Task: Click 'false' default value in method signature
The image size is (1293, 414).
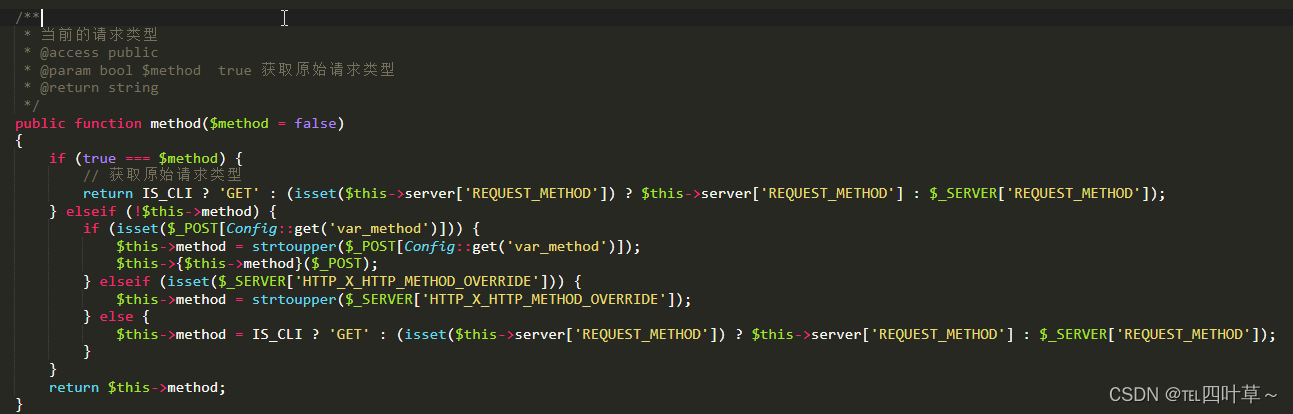Action: (315, 123)
